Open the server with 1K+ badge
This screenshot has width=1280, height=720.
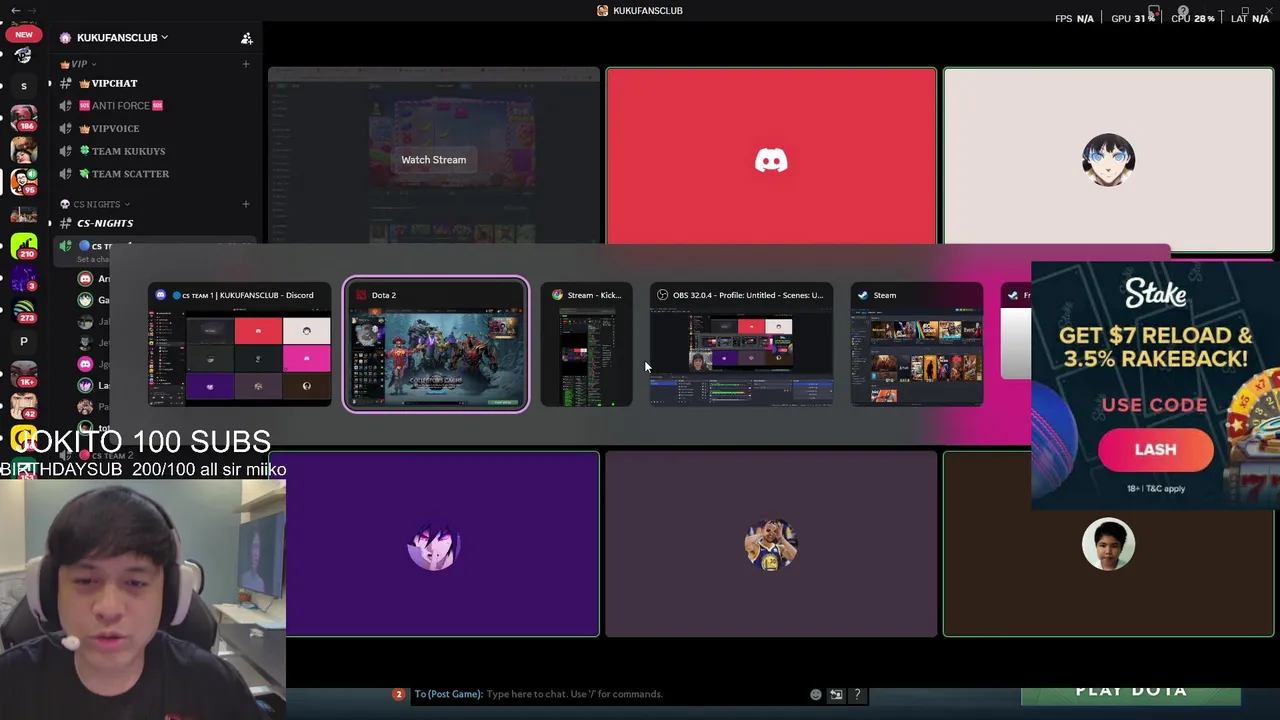(24, 374)
